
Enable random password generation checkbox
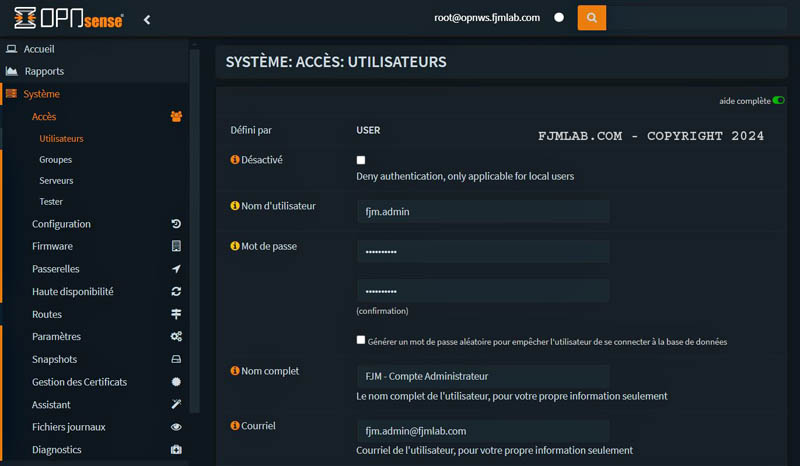point(361,340)
